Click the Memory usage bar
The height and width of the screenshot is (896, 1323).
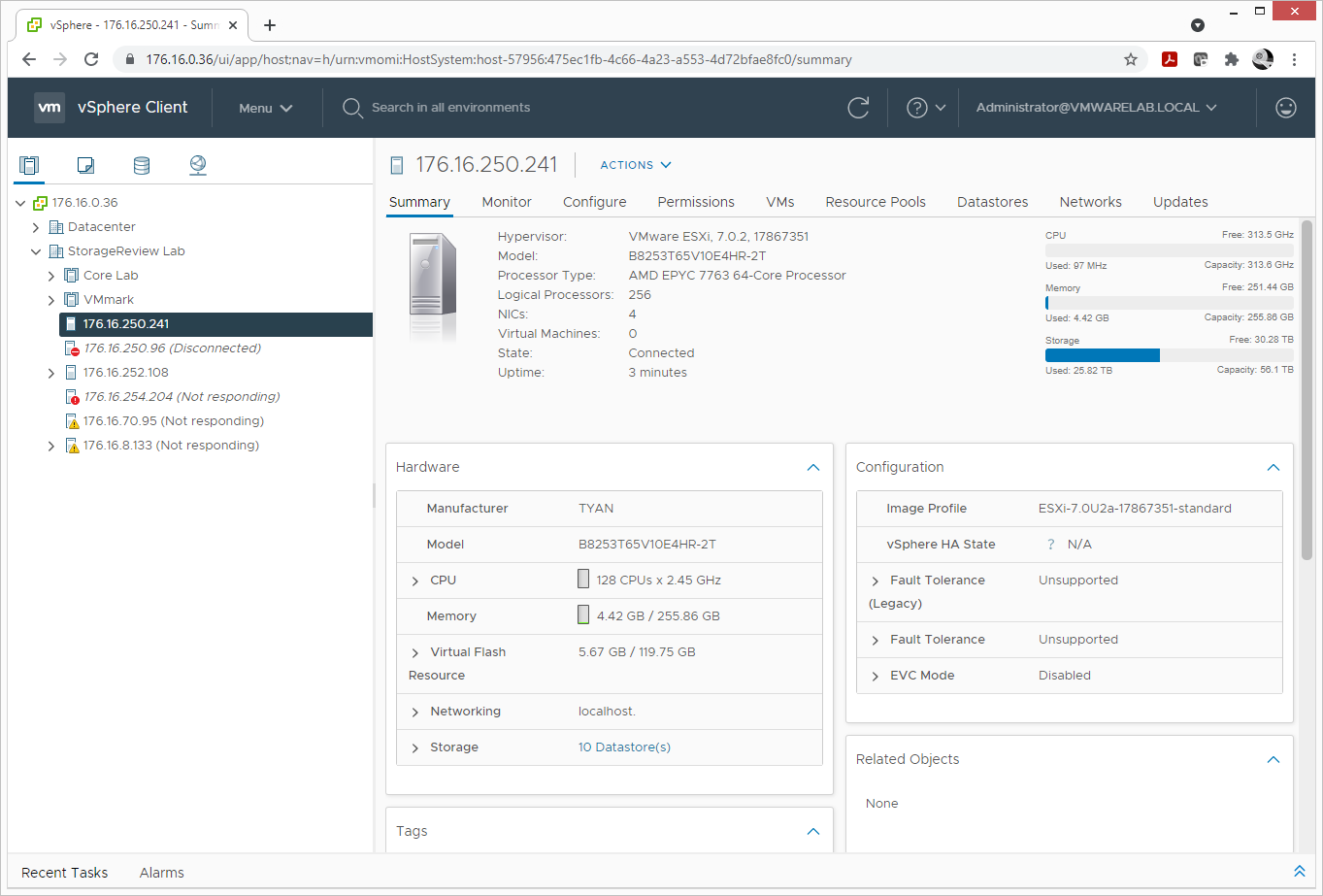(x=1170, y=303)
